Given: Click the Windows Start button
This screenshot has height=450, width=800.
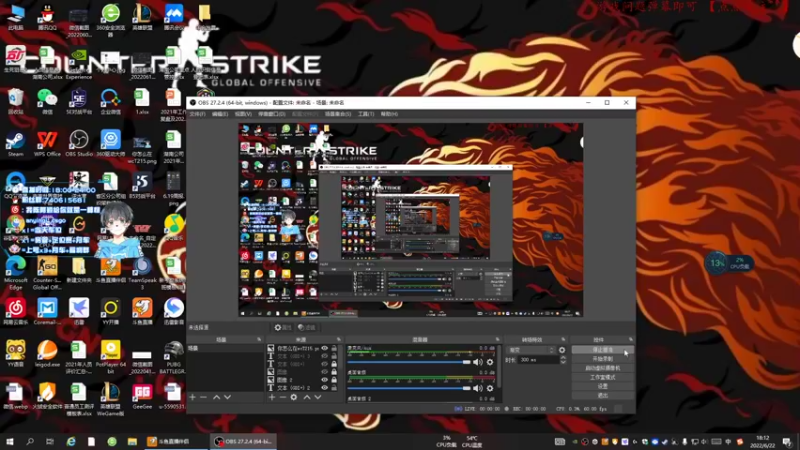Looking at the screenshot, I should pos(9,442).
